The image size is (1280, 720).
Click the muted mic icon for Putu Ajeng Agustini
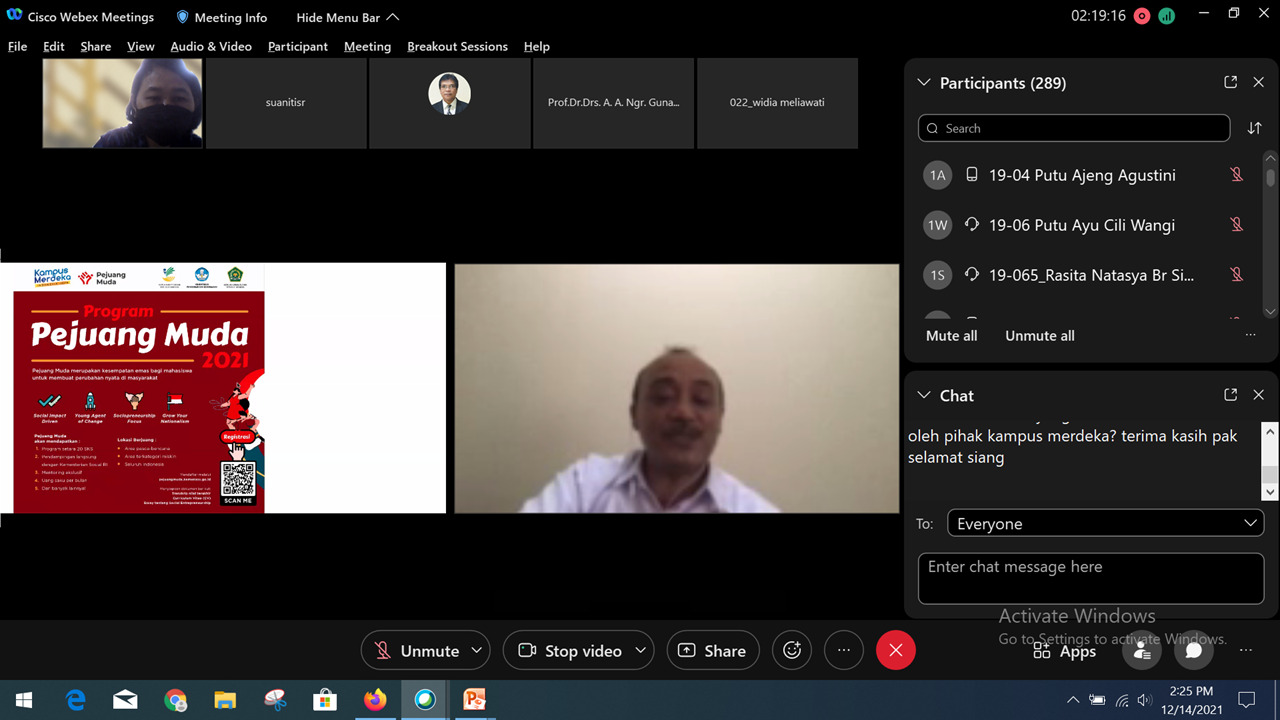pyautogui.click(x=1237, y=175)
